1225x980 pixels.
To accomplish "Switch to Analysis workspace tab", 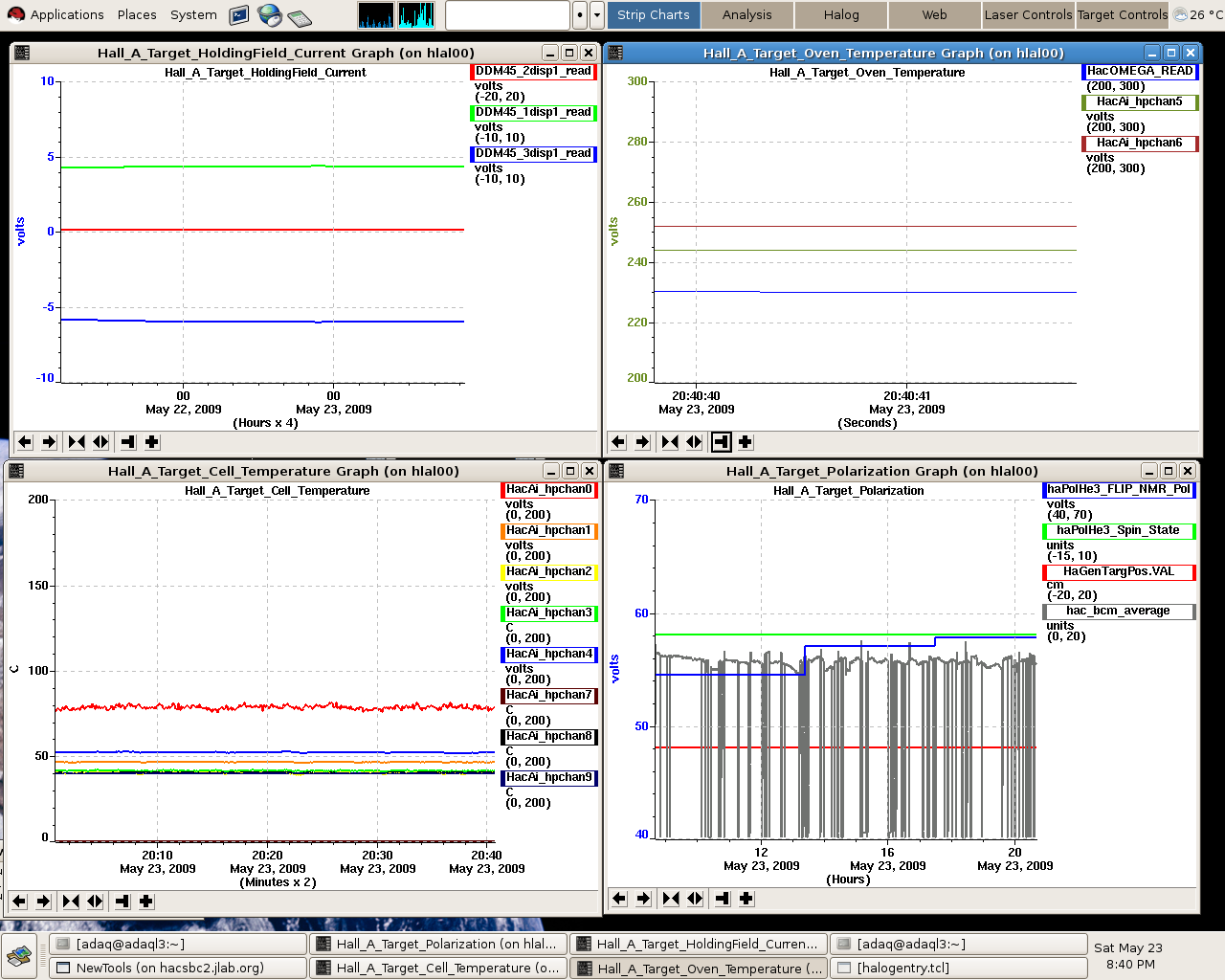I will coord(747,14).
